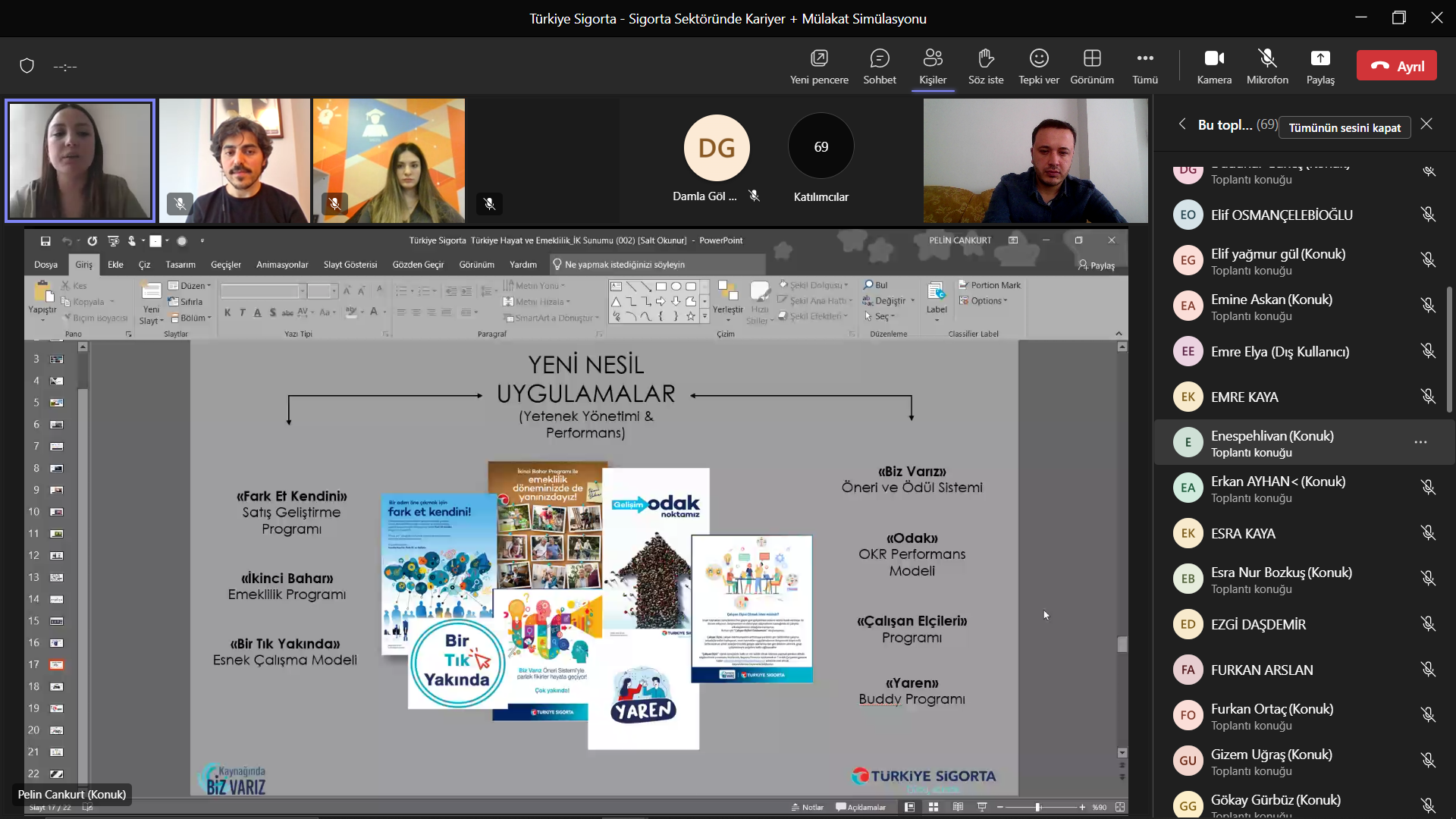The height and width of the screenshot is (819, 1456).
Task: Click the Yapıştır paste icon
Action: click(42, 292)
